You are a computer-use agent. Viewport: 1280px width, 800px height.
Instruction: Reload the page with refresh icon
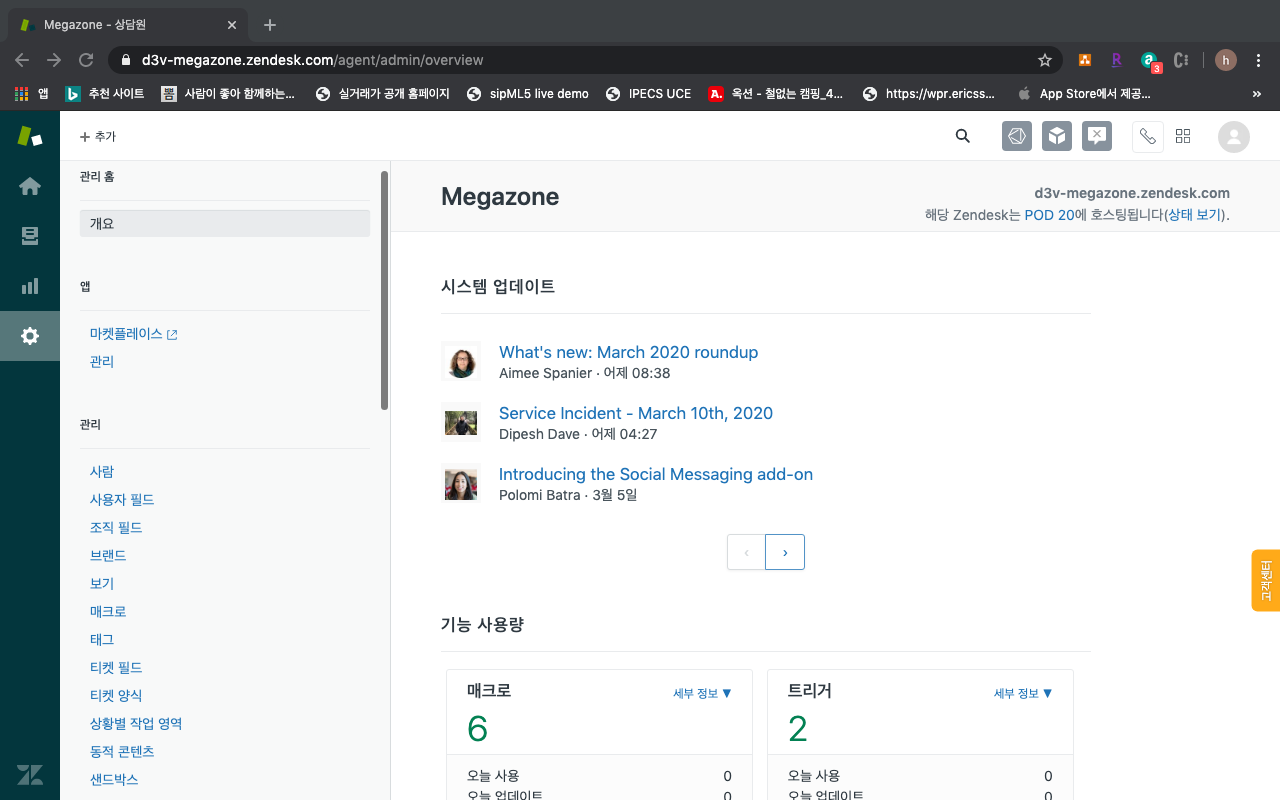click(86, 60)
